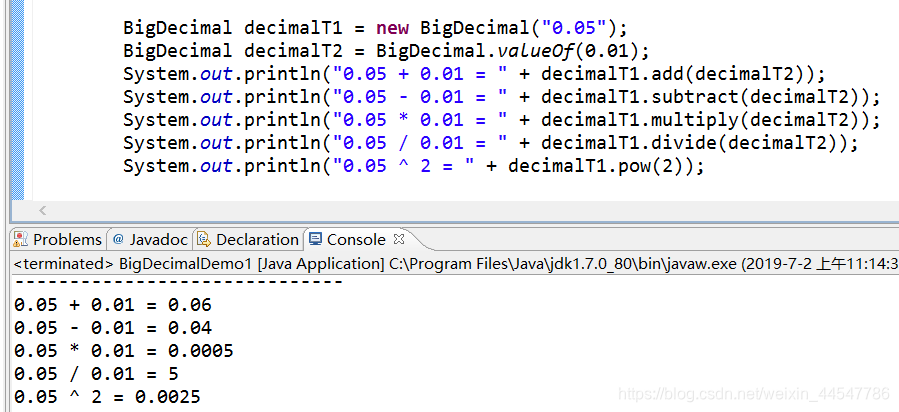The height and width of the screenshot is (412, 899).
Task: Click the println line calling add
Action: point(474,74)
